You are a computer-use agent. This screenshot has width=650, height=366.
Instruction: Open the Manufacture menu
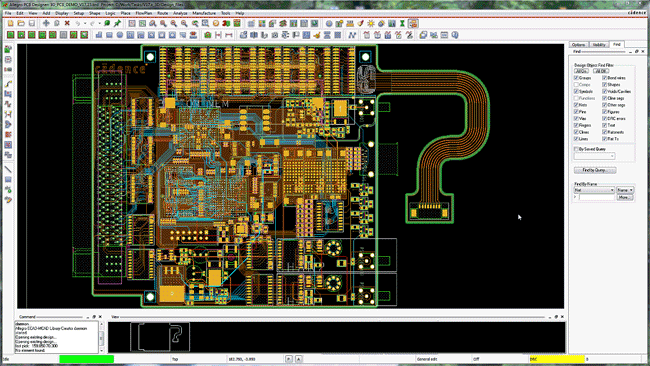pyautogui.click(x=204, y=13)
